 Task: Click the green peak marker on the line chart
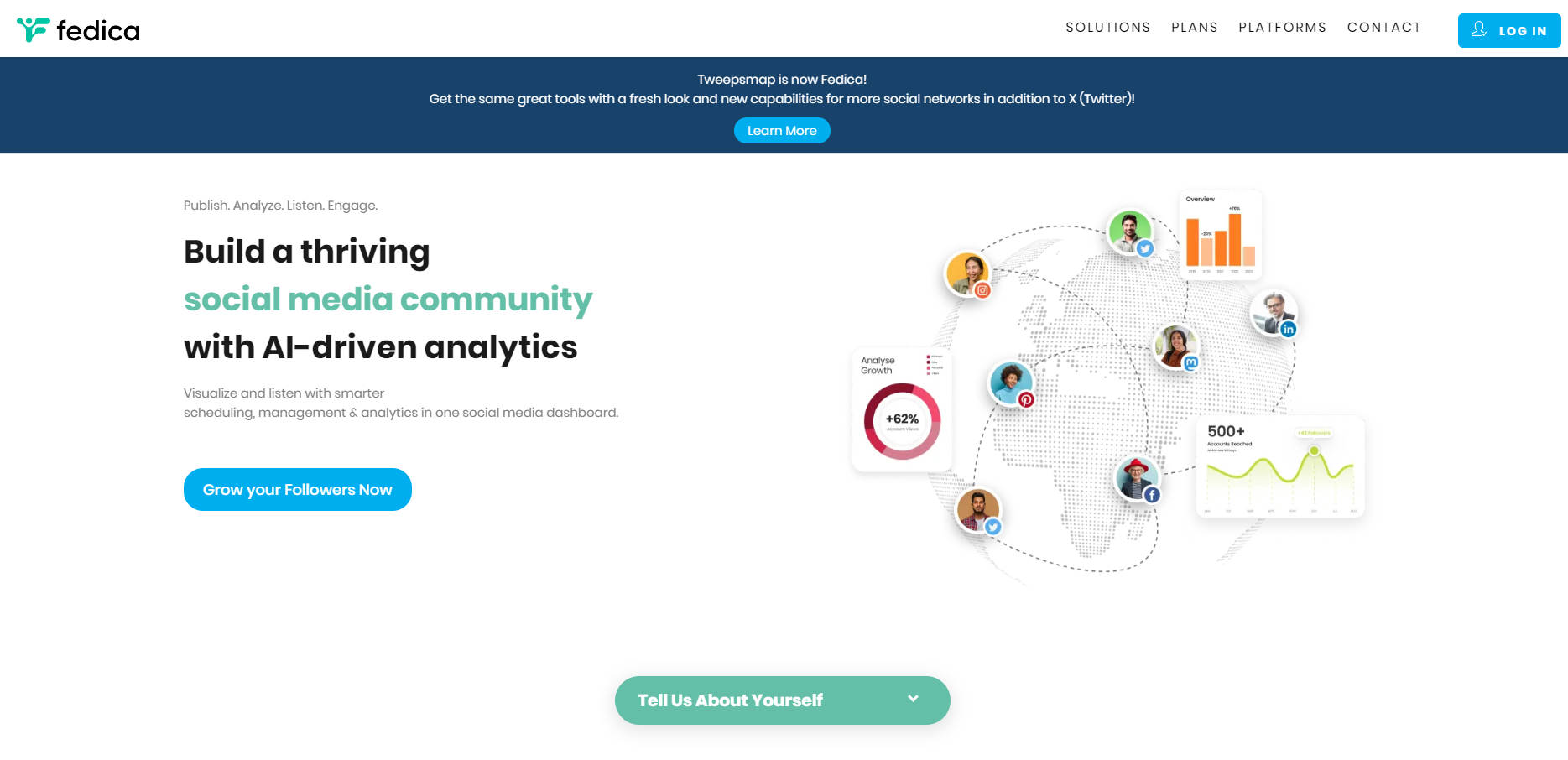(1315, 451)
